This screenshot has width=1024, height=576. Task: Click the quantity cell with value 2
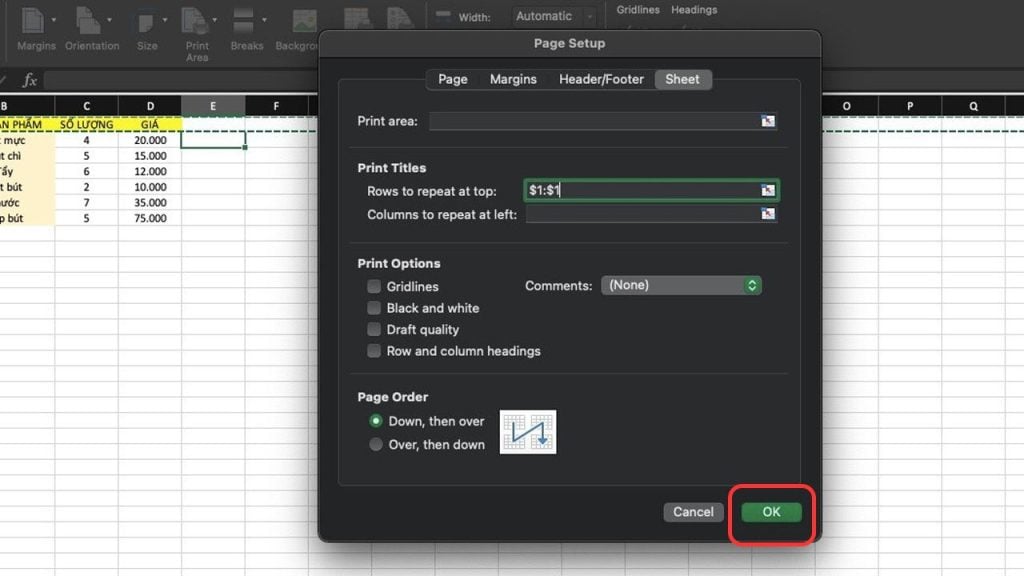(x=86, y=187)
